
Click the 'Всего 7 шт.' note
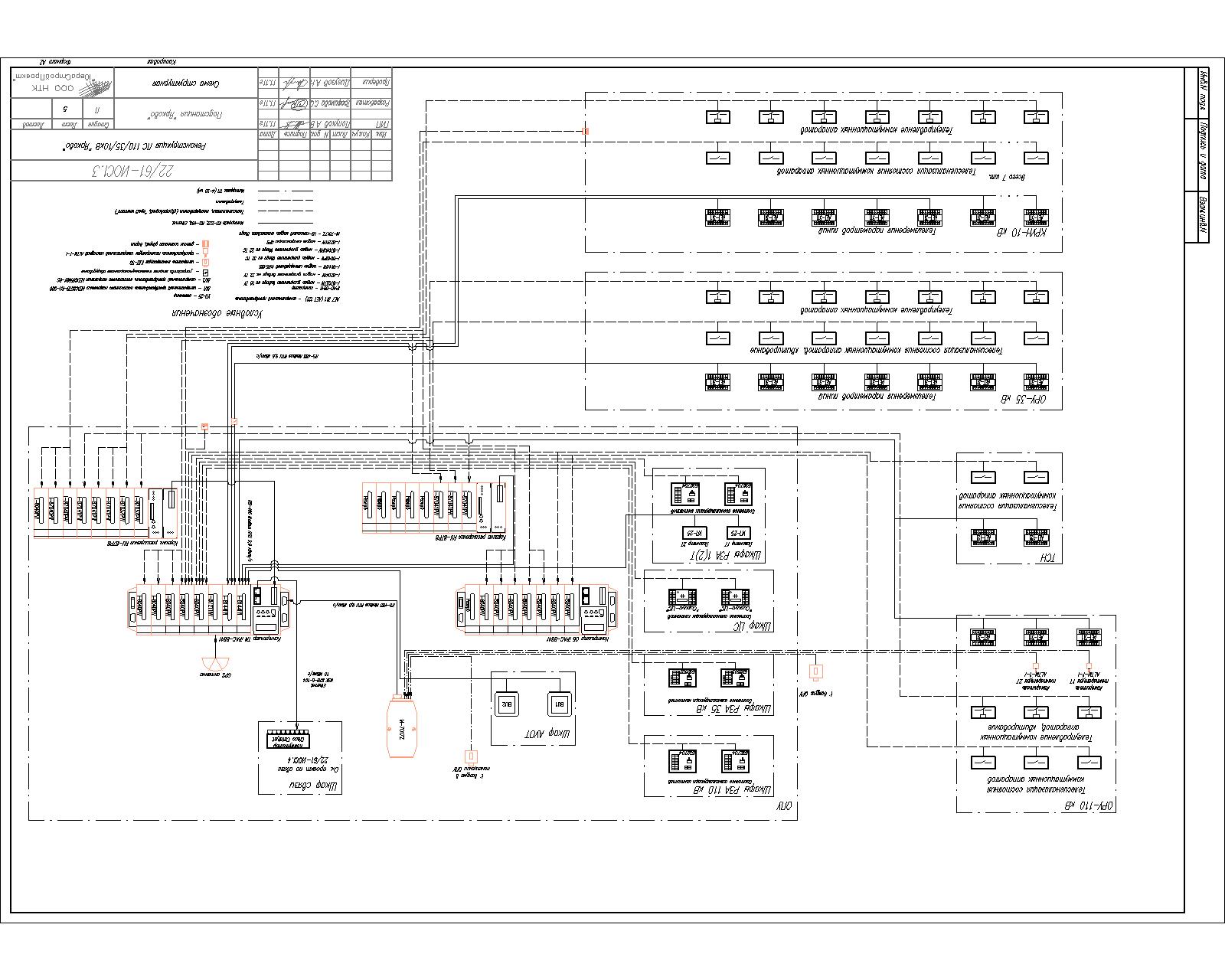pos(1006,177)
